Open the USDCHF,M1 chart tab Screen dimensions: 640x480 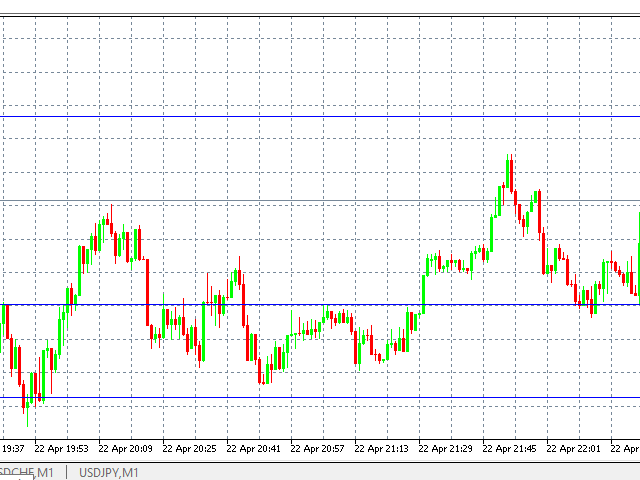click(27, 473)
